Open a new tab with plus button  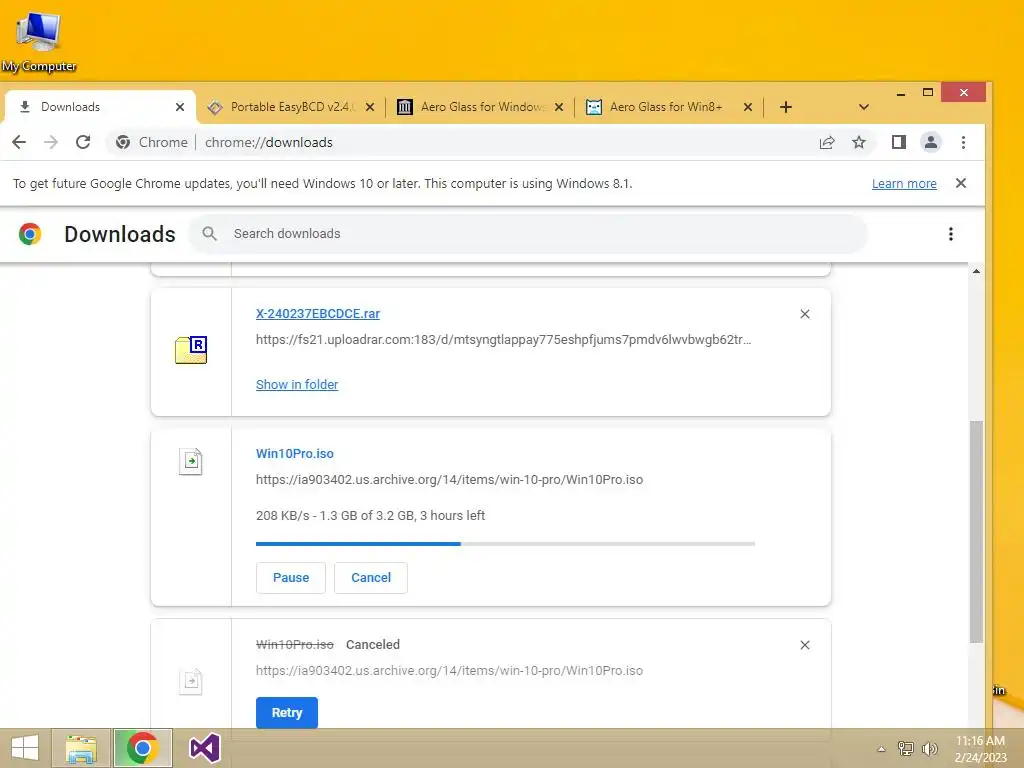point(786,106)
